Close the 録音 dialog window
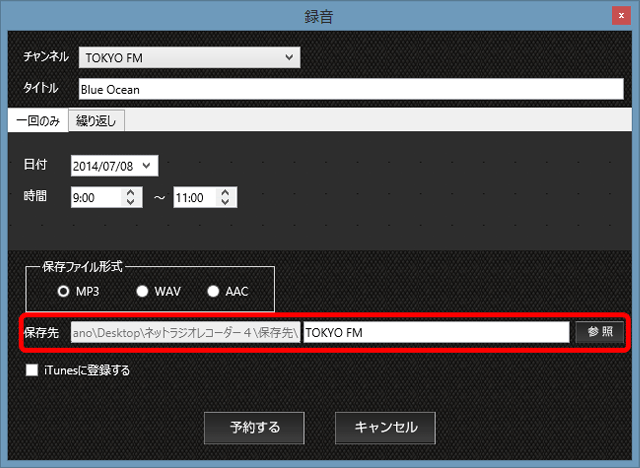The height and width of the screenshot is (468, 640). click(x=621, y=16)
